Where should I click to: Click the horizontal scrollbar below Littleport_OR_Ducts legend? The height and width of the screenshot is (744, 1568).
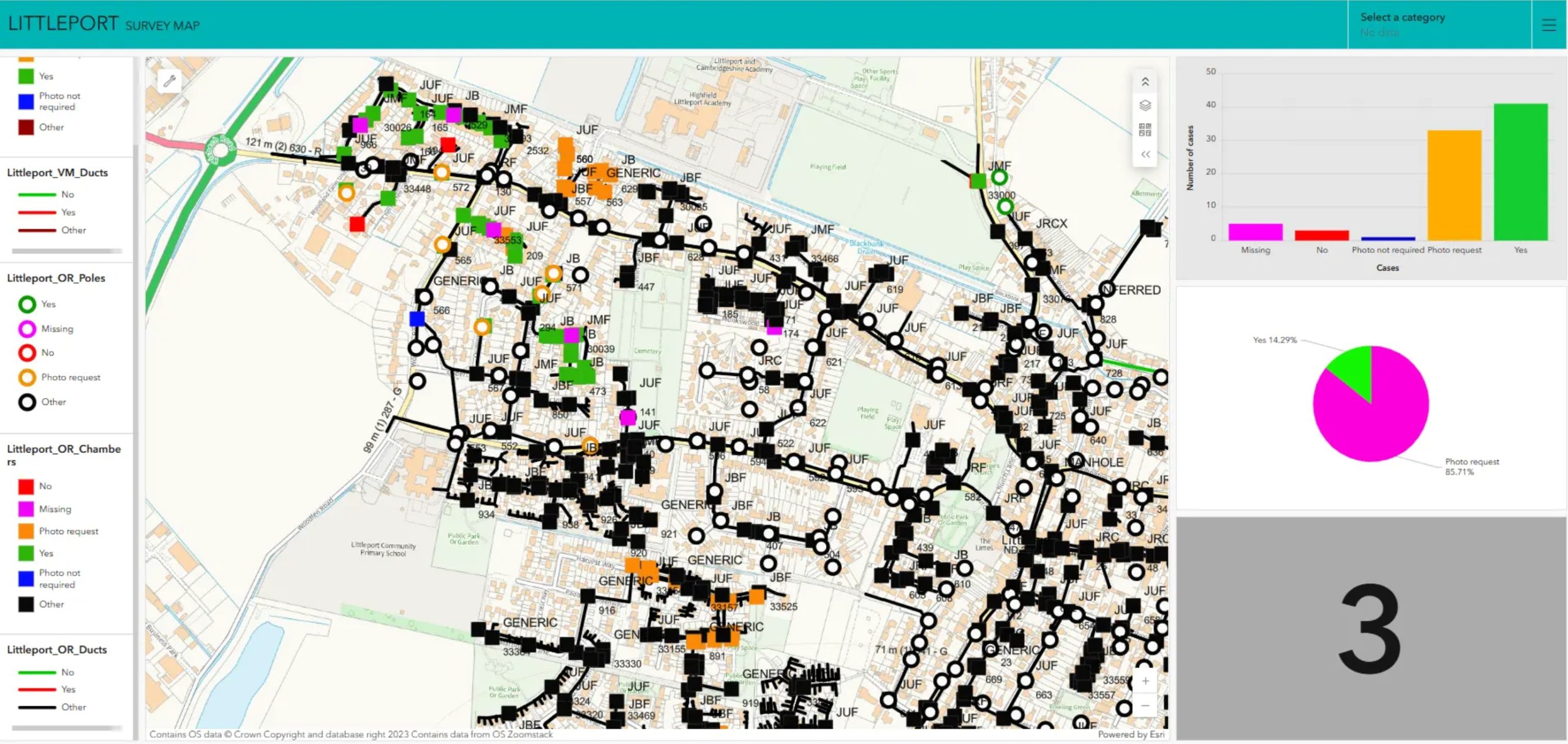coord(67,728)
